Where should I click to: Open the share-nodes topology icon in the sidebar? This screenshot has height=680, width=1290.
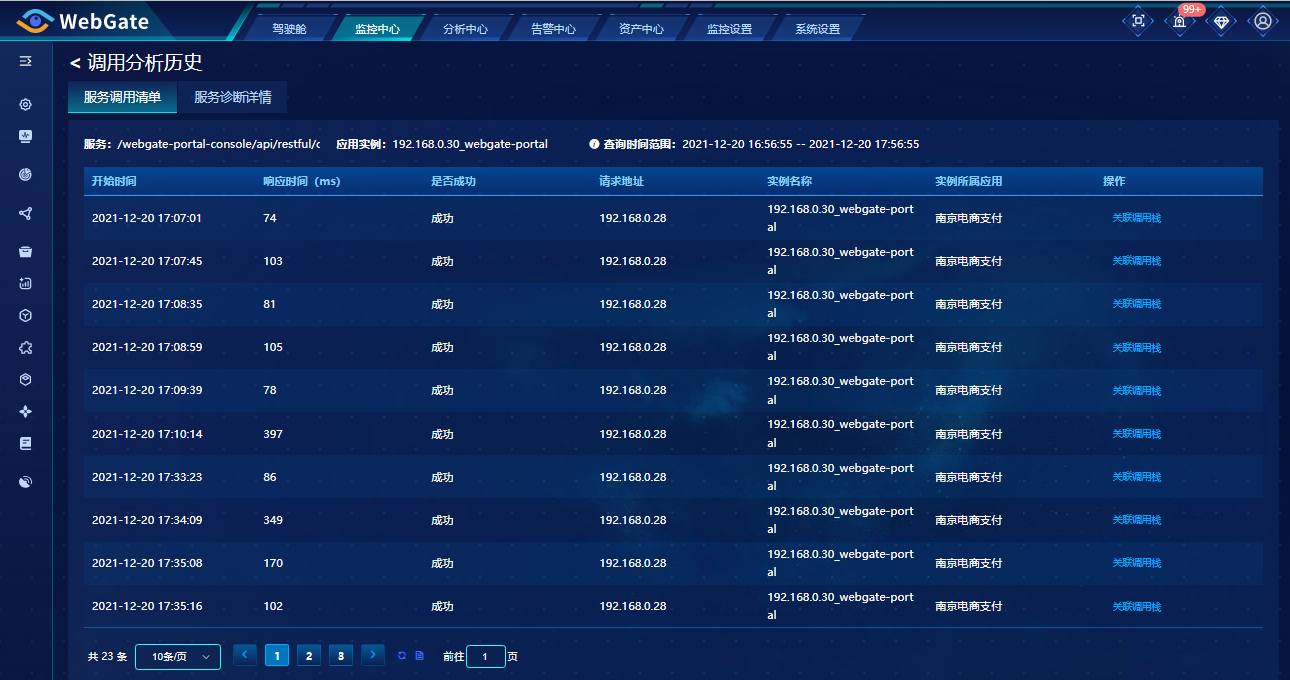26,213
